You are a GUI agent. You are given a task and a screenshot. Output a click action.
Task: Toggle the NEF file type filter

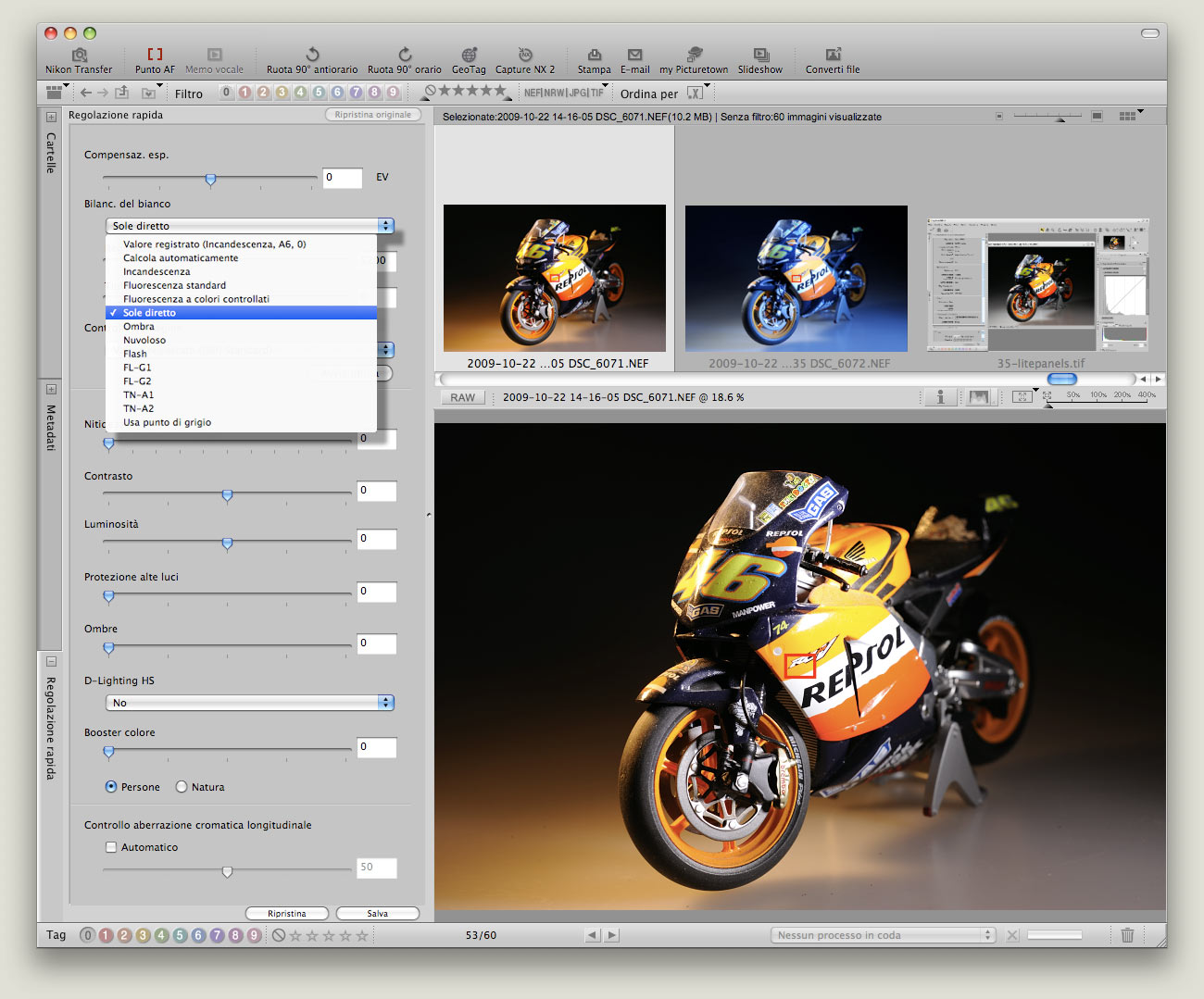coord(533,93)
